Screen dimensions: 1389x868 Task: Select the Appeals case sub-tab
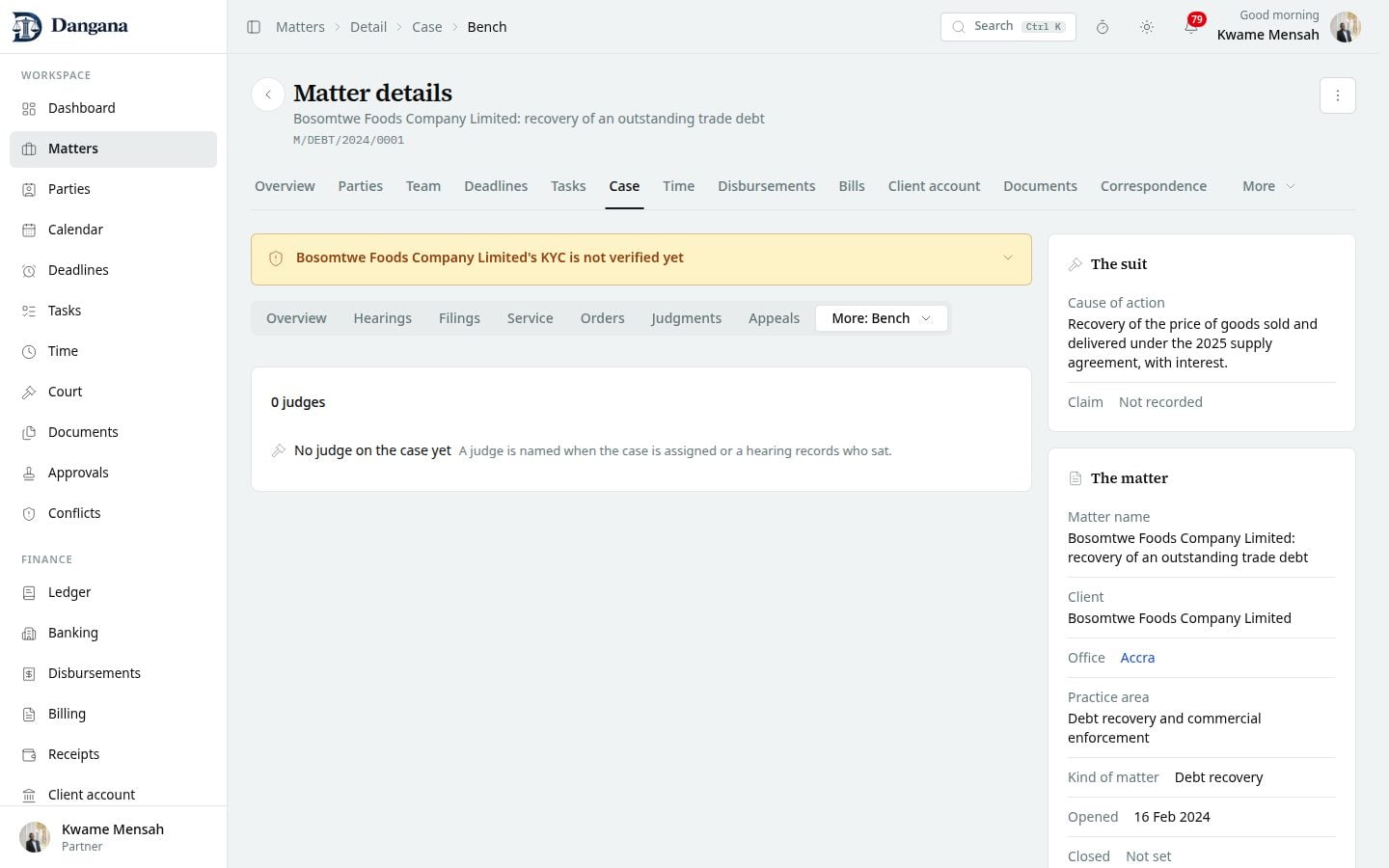pyautogui.click(x=774, y=318)
